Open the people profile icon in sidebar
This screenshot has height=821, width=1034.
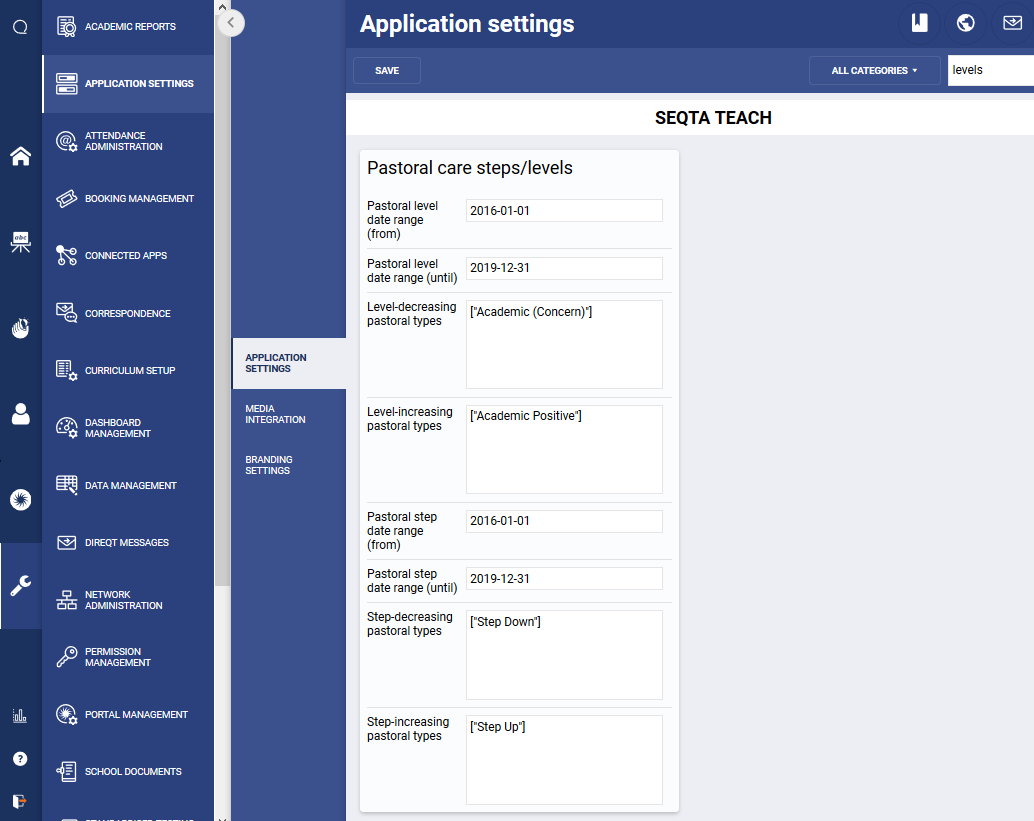20,414
